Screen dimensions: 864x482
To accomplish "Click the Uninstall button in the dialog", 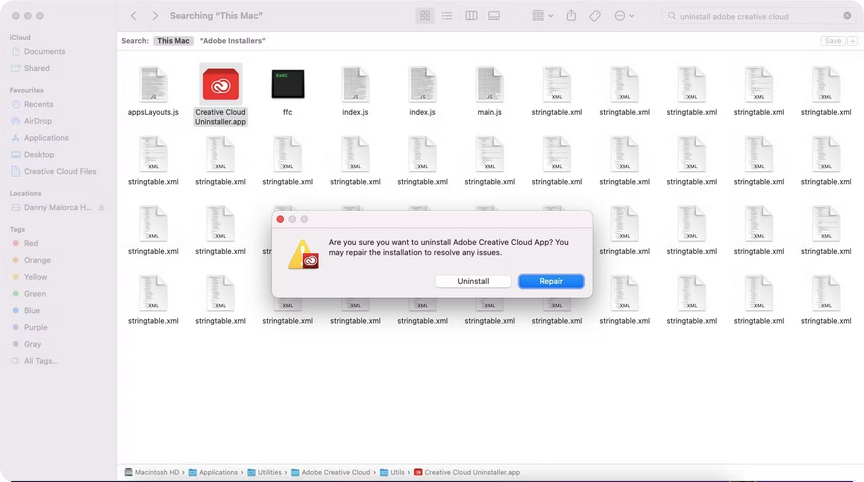I will coord(473,281).
